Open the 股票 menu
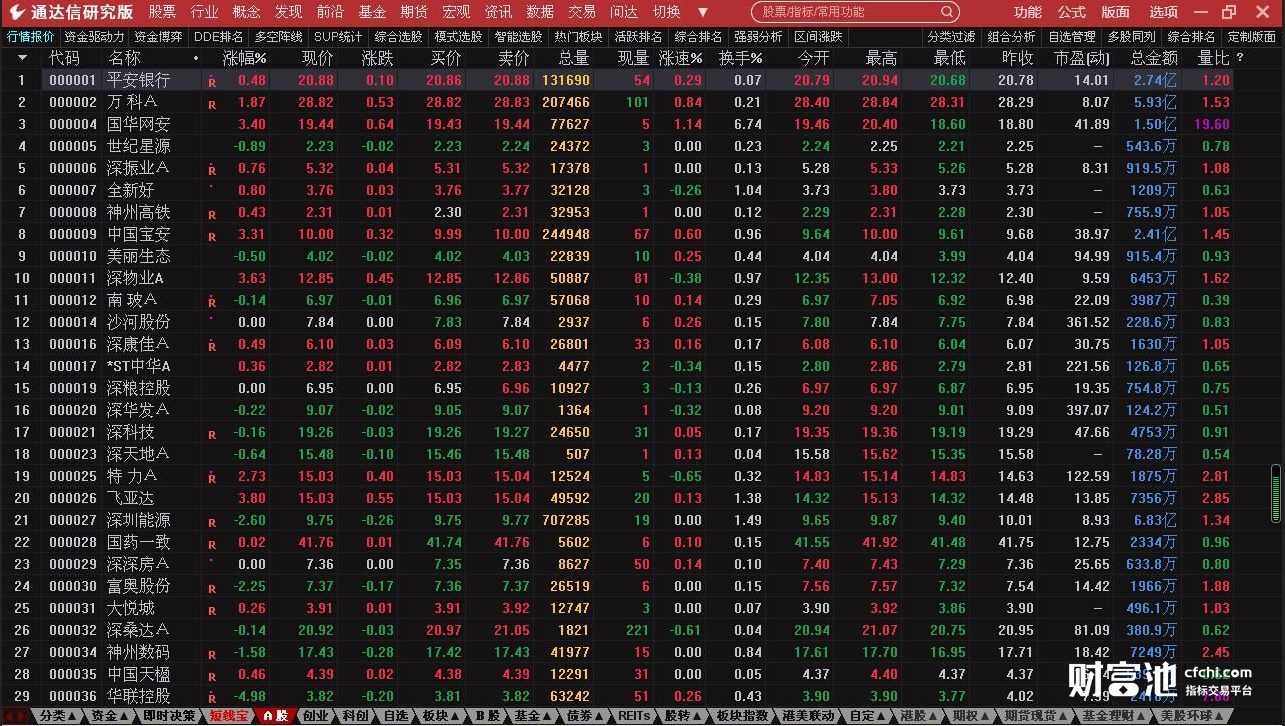The height and width of the screenshot is (726, 1285). (162, 12)
